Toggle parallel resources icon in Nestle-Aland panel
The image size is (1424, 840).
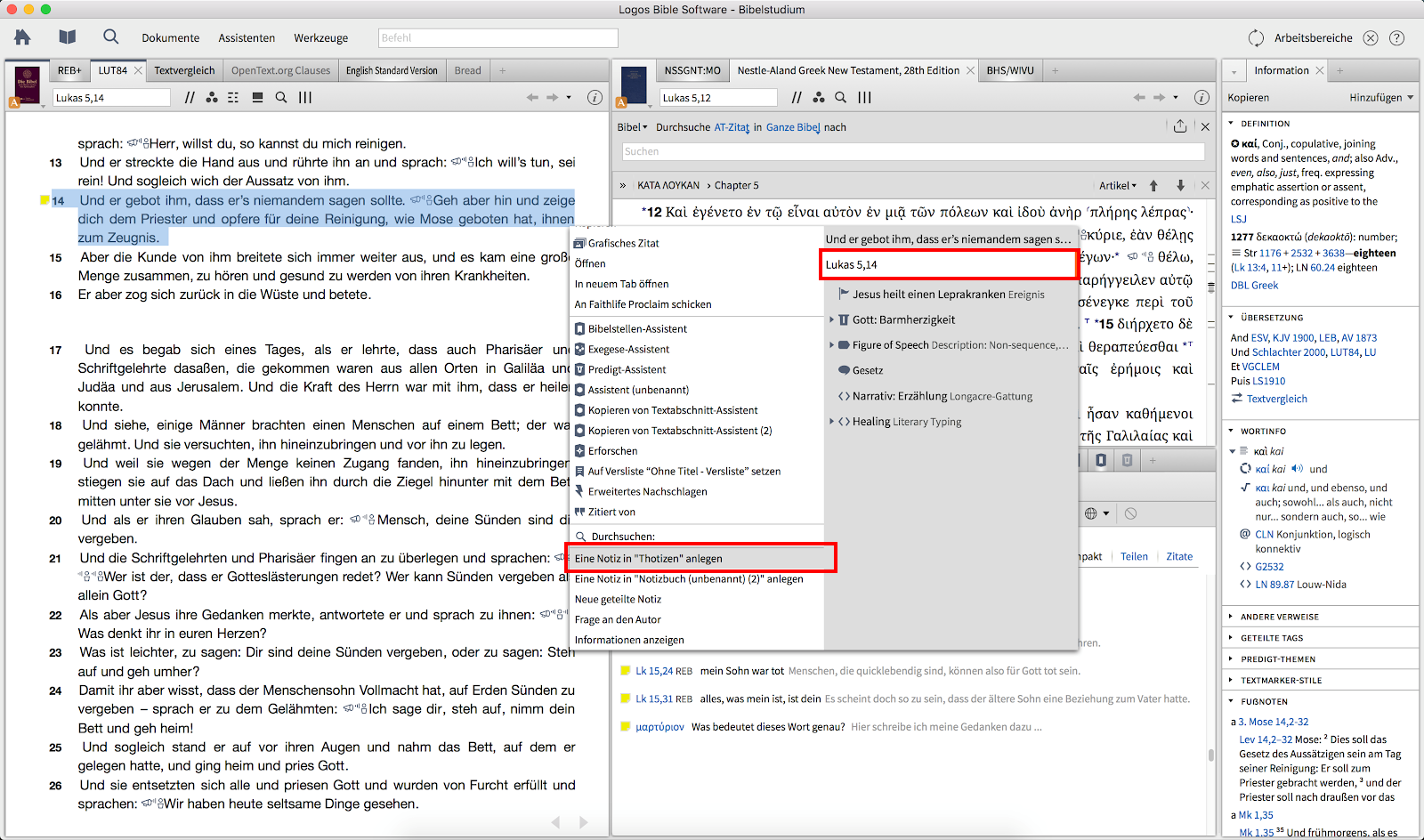point(797,97)
